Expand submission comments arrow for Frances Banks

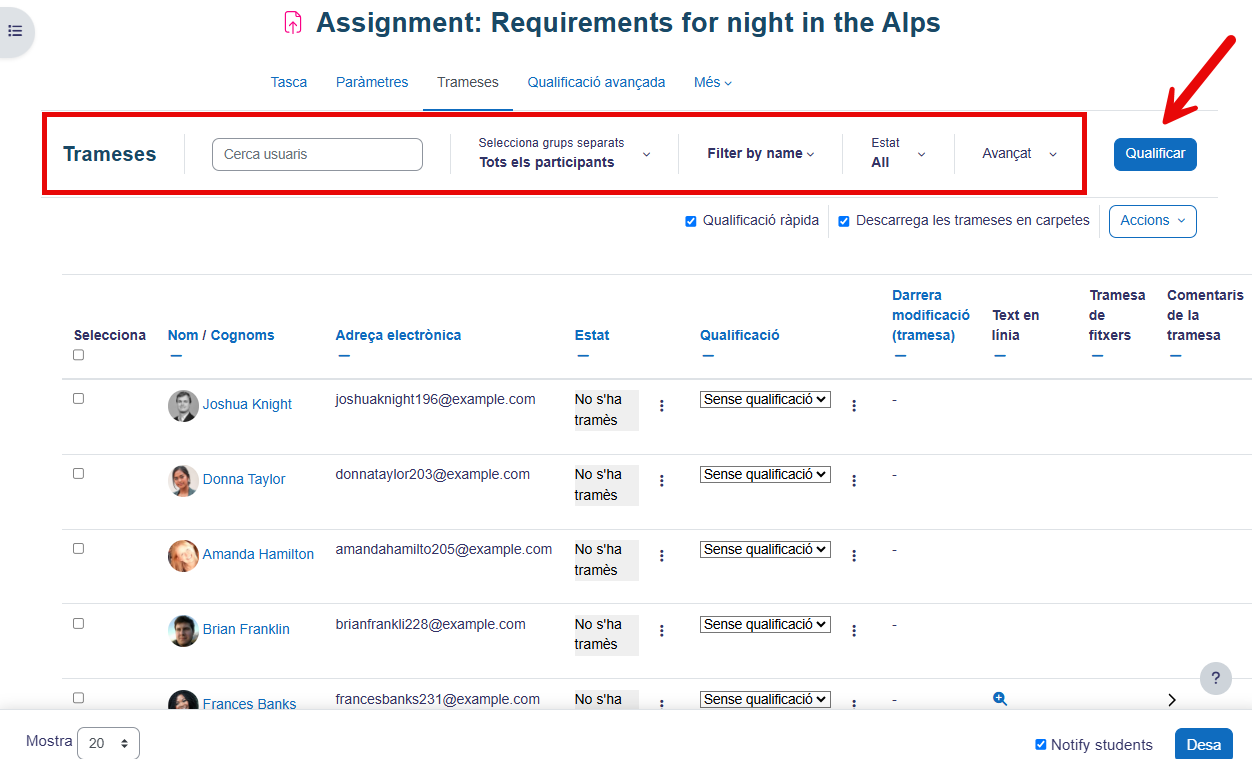pos(1172,700)
